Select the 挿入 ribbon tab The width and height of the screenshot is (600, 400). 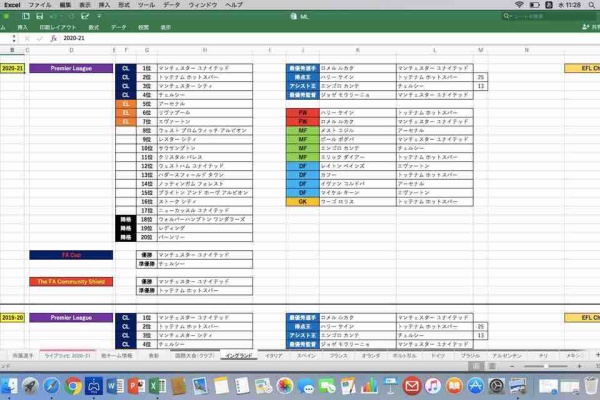click(x=23, y=27)
